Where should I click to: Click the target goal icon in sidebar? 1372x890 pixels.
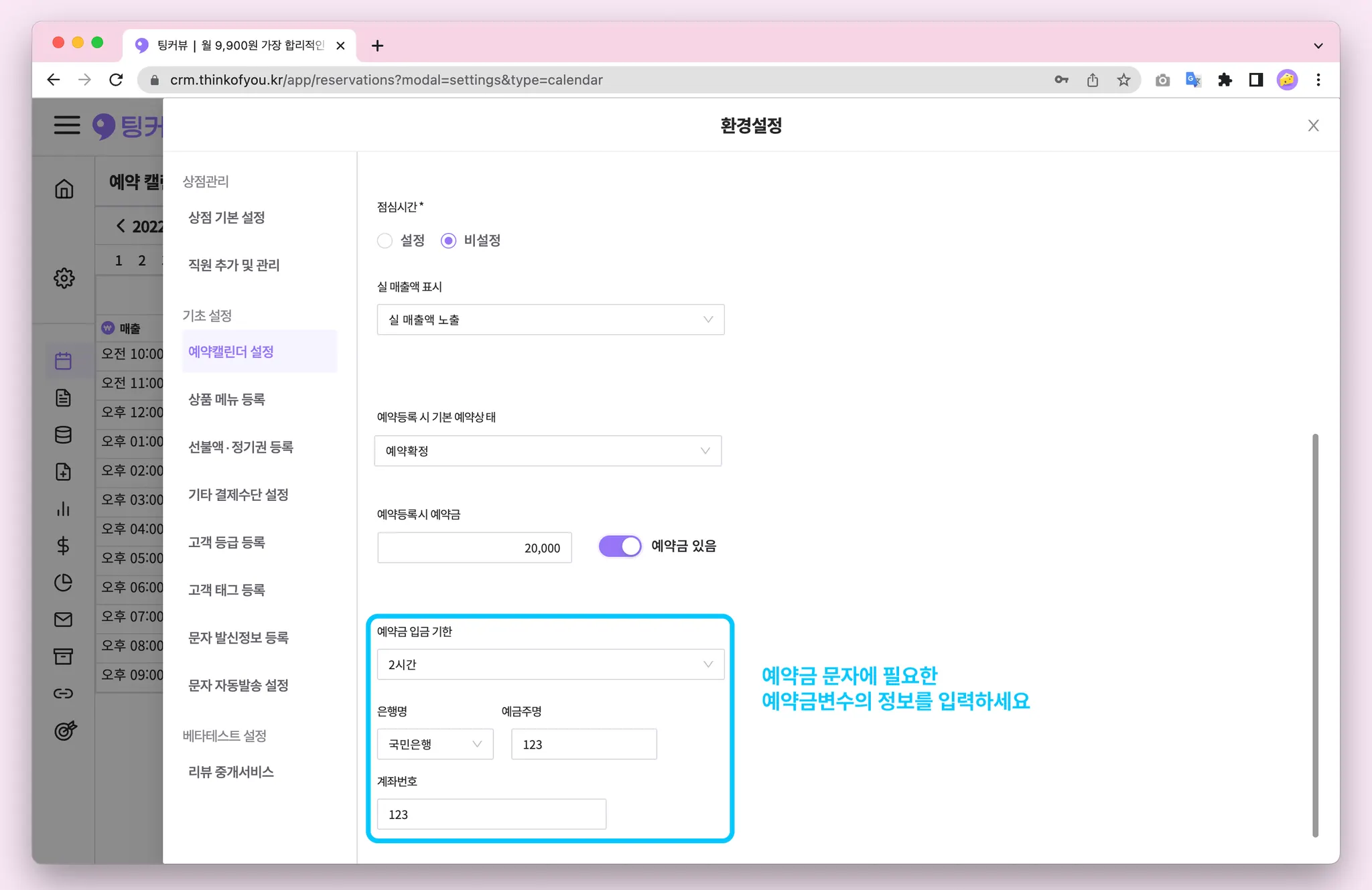(x=65, y=730)
